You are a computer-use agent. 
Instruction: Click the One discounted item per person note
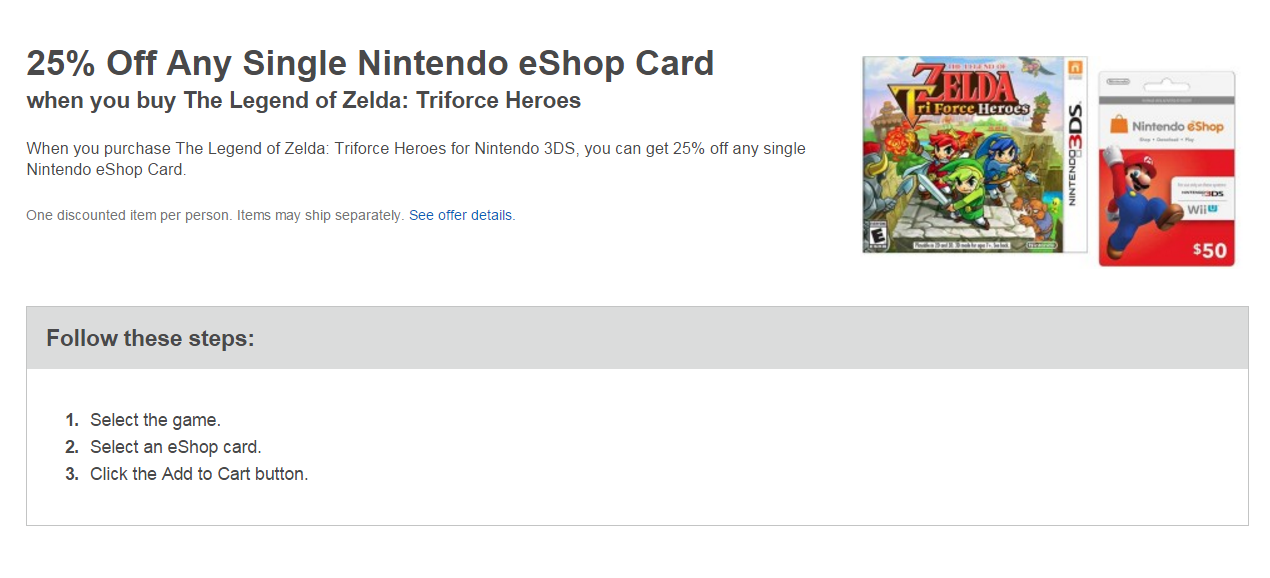(x=215, y=215)
